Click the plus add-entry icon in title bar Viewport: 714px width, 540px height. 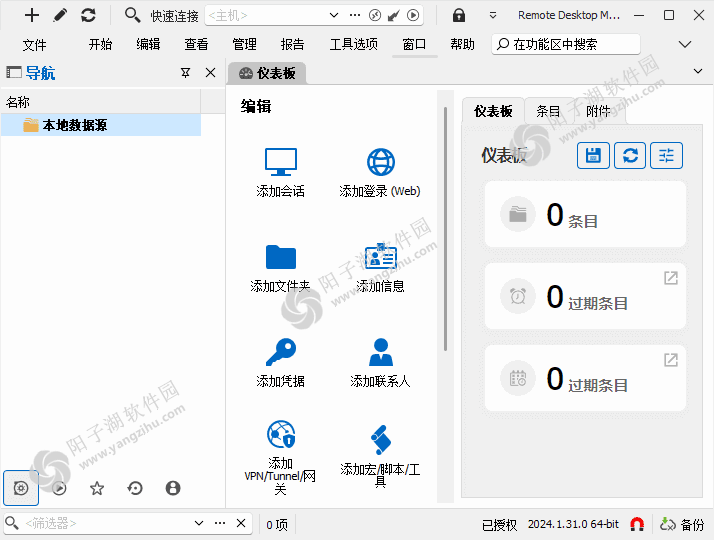(32, 15)
